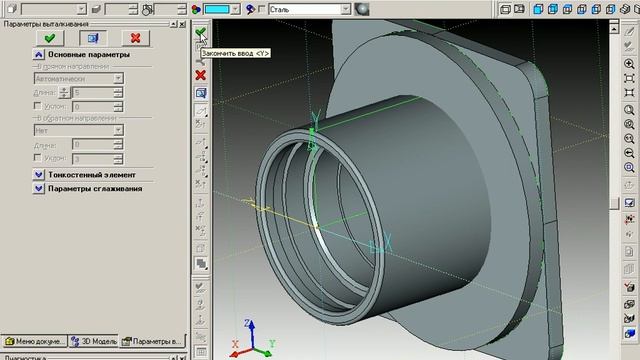Click the forward Длина spinner arrows
Screen dimensions: 640x360
point(118,93)
